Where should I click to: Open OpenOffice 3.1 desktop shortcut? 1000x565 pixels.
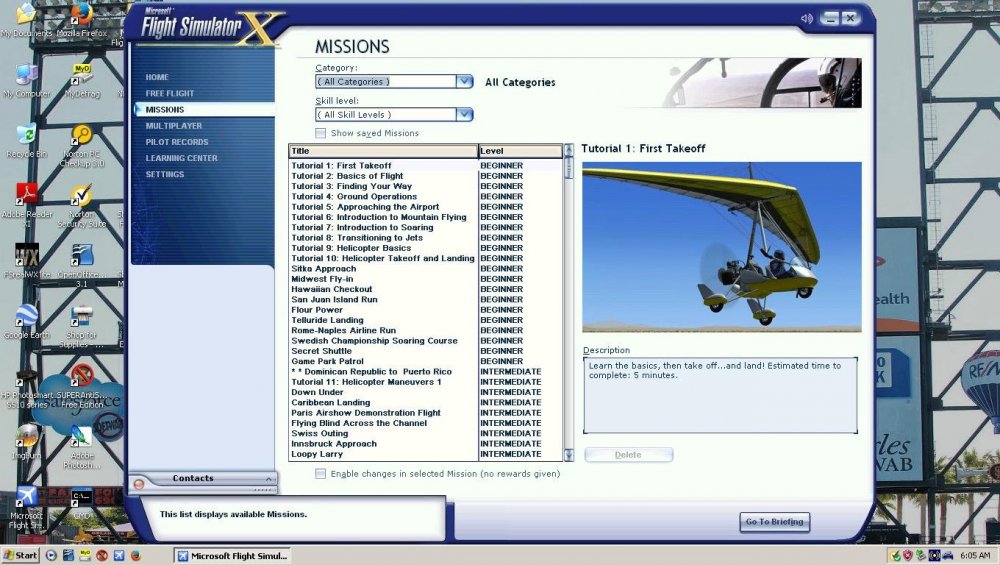click(82, 265)
